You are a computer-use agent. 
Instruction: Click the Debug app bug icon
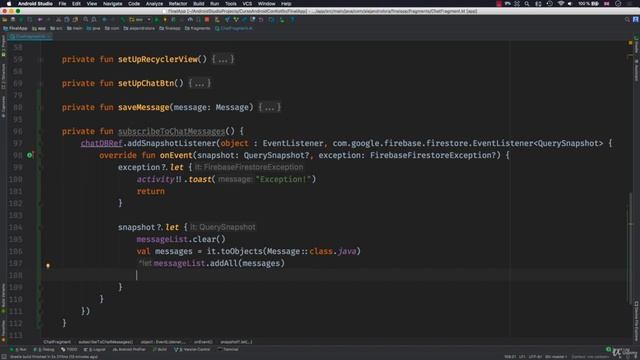pyautogui.click(x=173, y=20)
